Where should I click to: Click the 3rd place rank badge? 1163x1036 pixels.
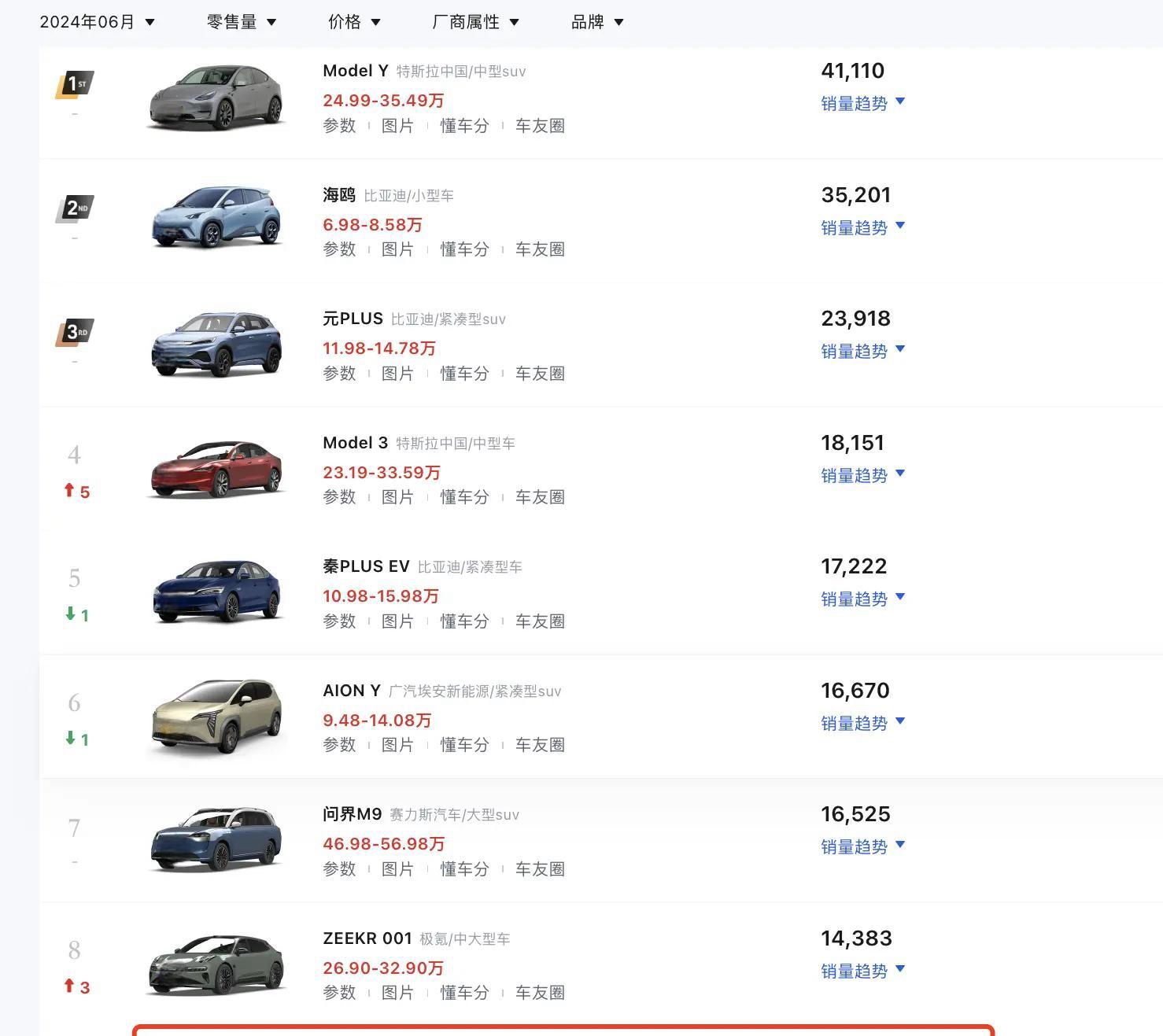coord(75,332)
